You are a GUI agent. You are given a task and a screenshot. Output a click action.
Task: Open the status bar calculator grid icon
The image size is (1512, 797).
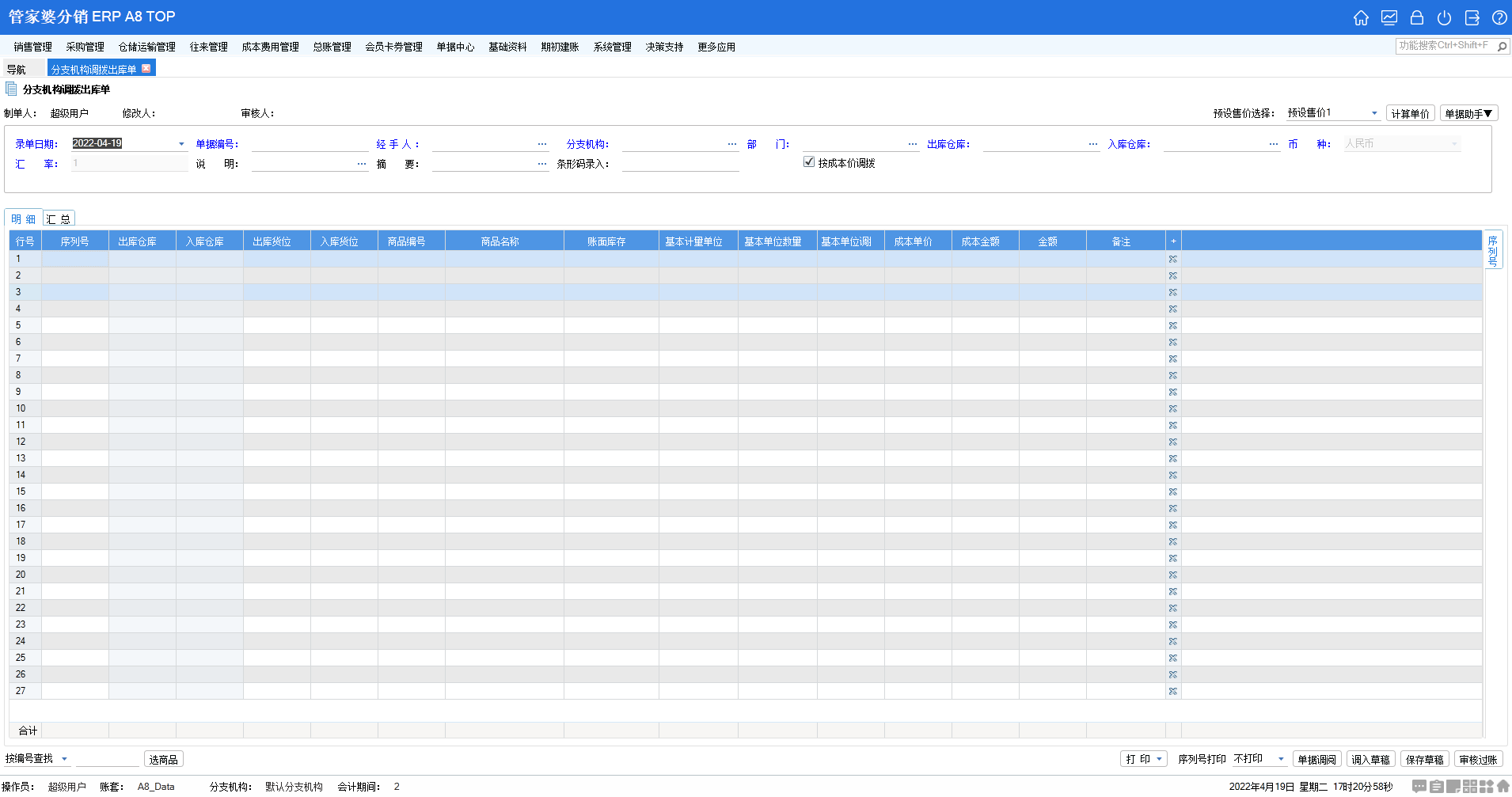1470,786
